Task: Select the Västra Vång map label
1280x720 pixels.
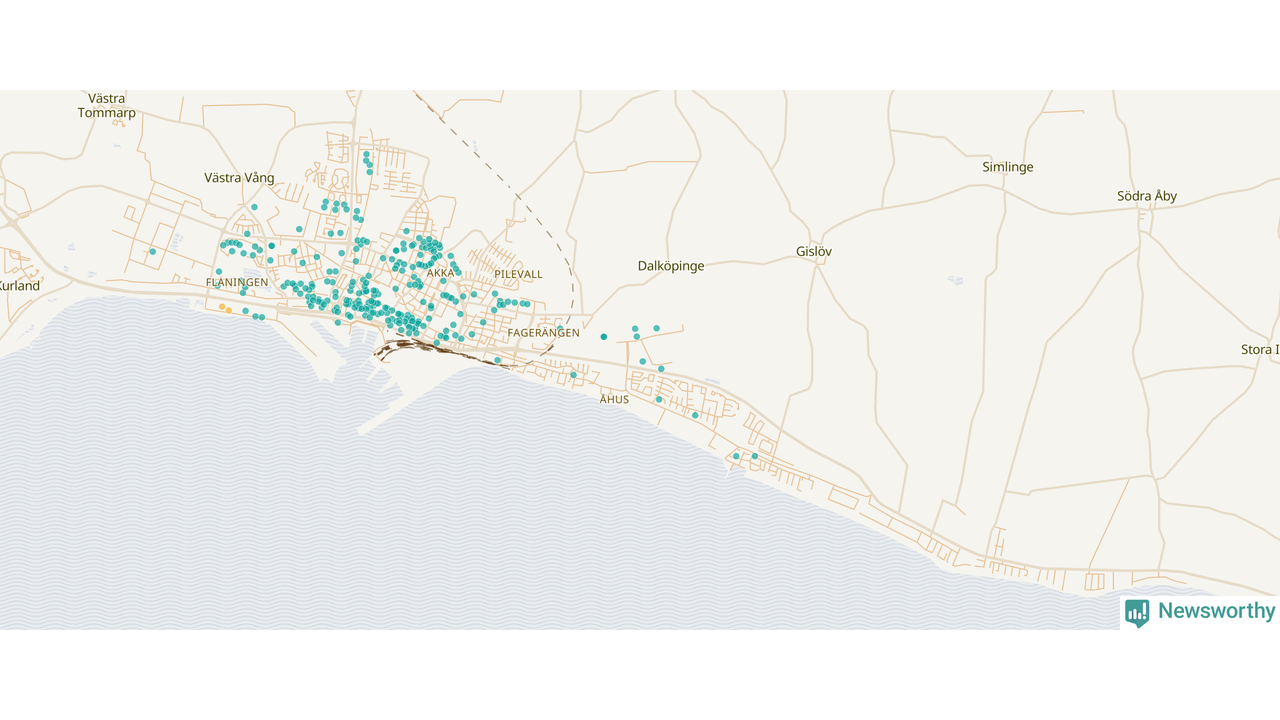Action: [x=239, y=178]
